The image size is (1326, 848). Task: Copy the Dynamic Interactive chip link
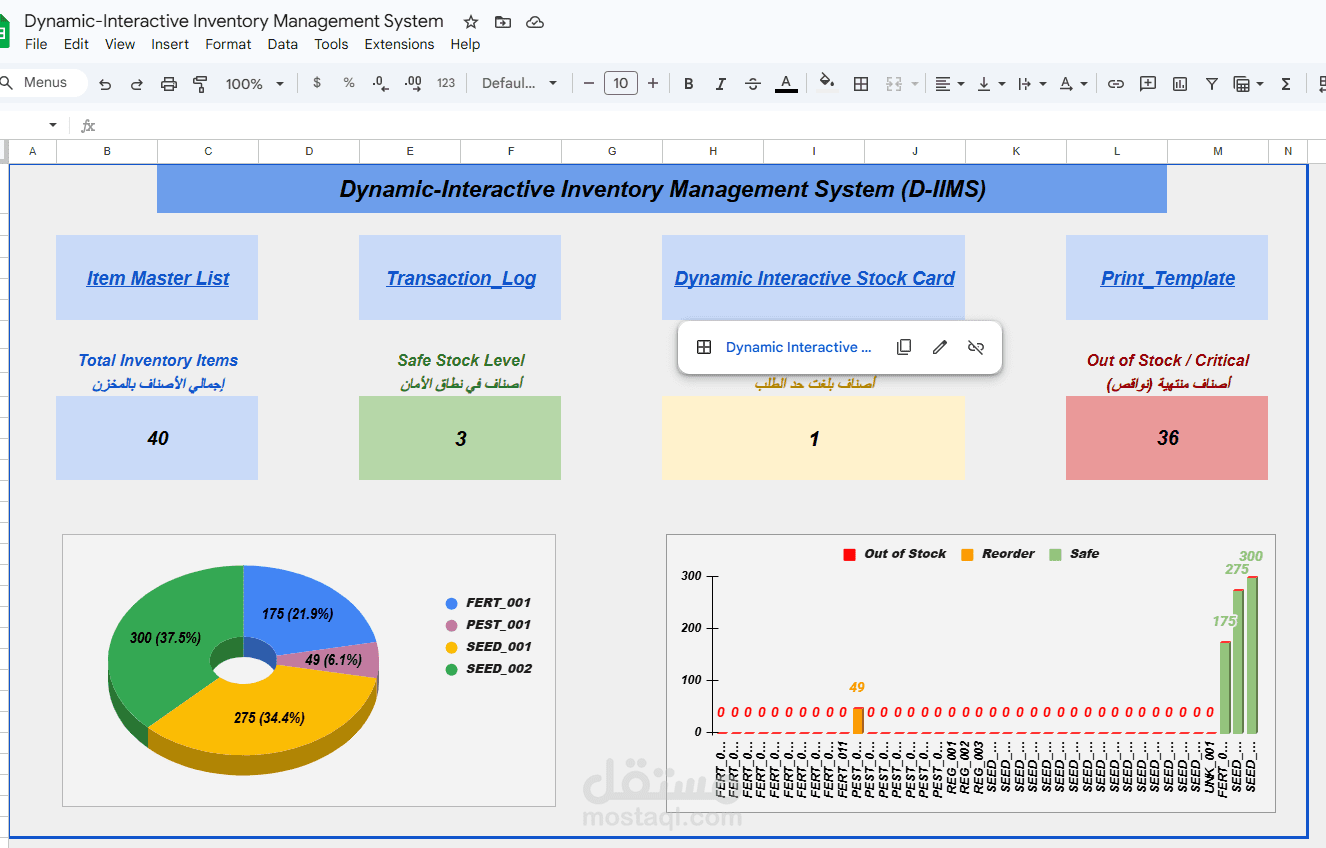tap(903, 347)
